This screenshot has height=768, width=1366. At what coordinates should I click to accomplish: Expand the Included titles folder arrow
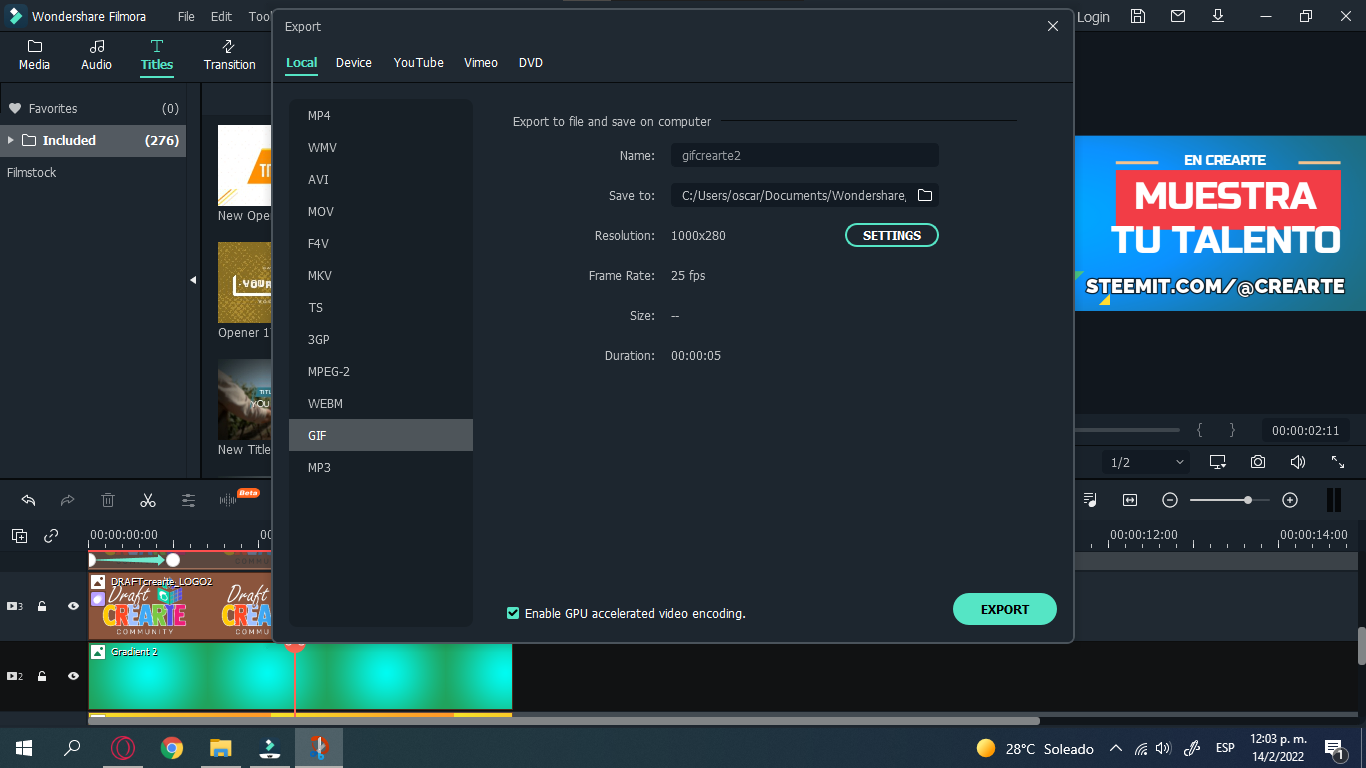click(11, 140)
